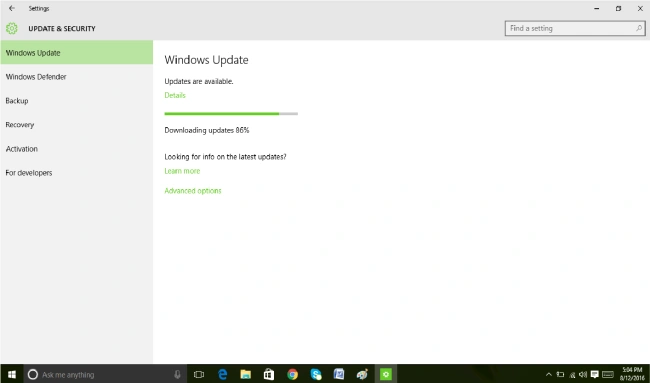
Task: Click the 'Updates are available.' text
Action: 199,81
